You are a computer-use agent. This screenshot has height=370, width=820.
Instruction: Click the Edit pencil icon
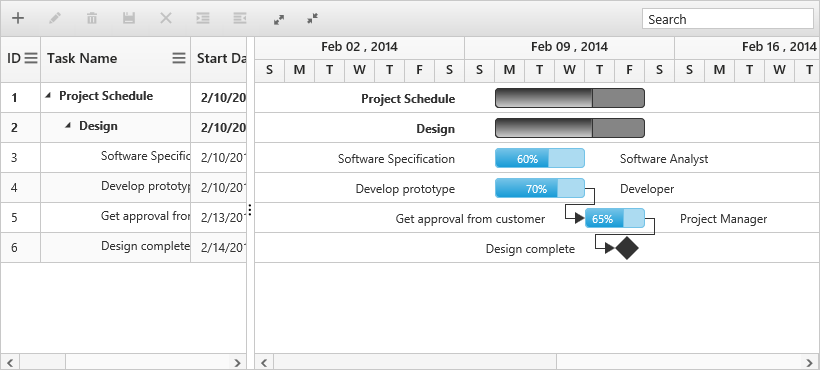pyautogui.click(x=55, y=18)
